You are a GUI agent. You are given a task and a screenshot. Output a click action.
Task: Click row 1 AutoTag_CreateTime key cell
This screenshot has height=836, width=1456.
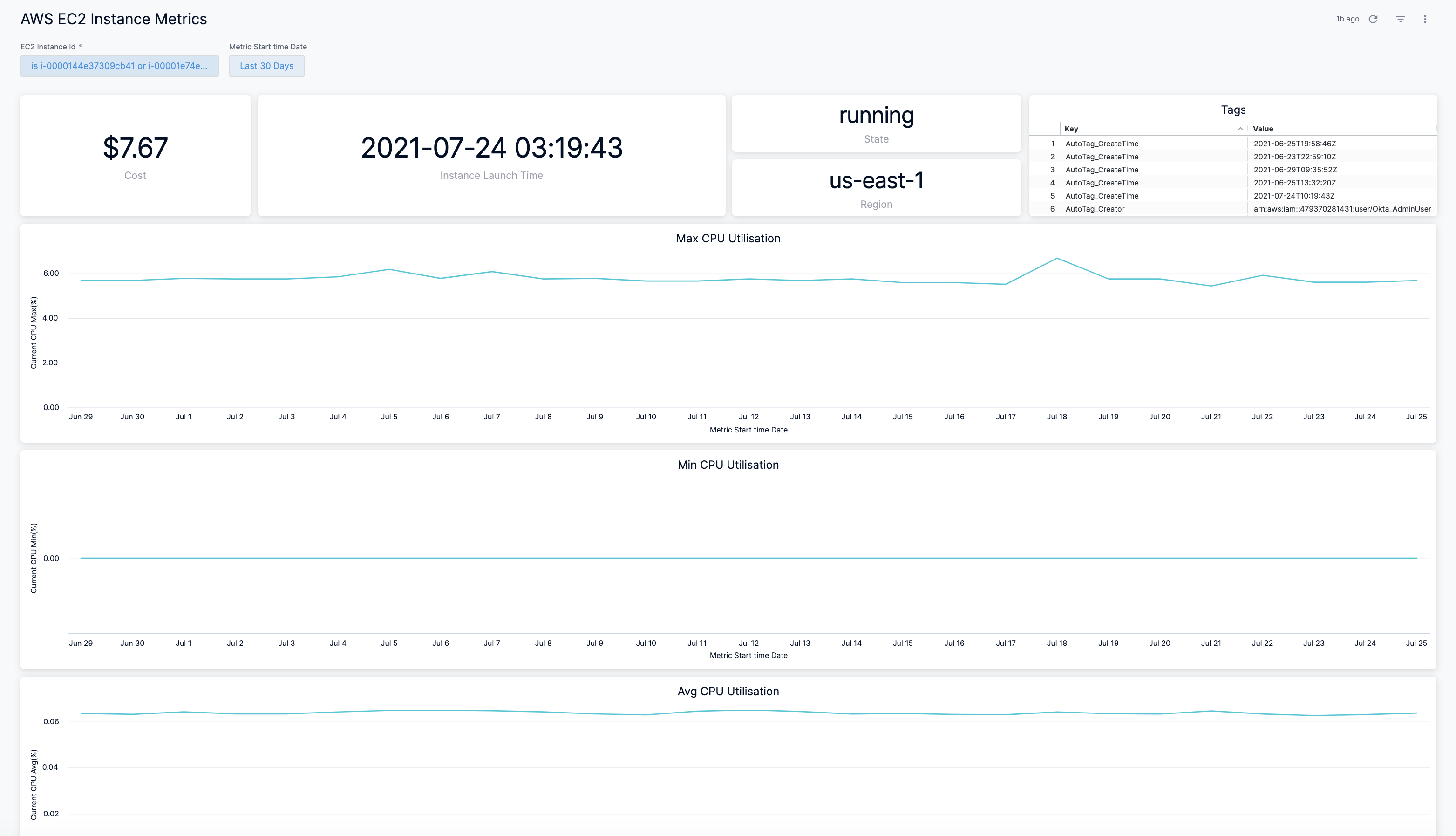pos(1102,144)
